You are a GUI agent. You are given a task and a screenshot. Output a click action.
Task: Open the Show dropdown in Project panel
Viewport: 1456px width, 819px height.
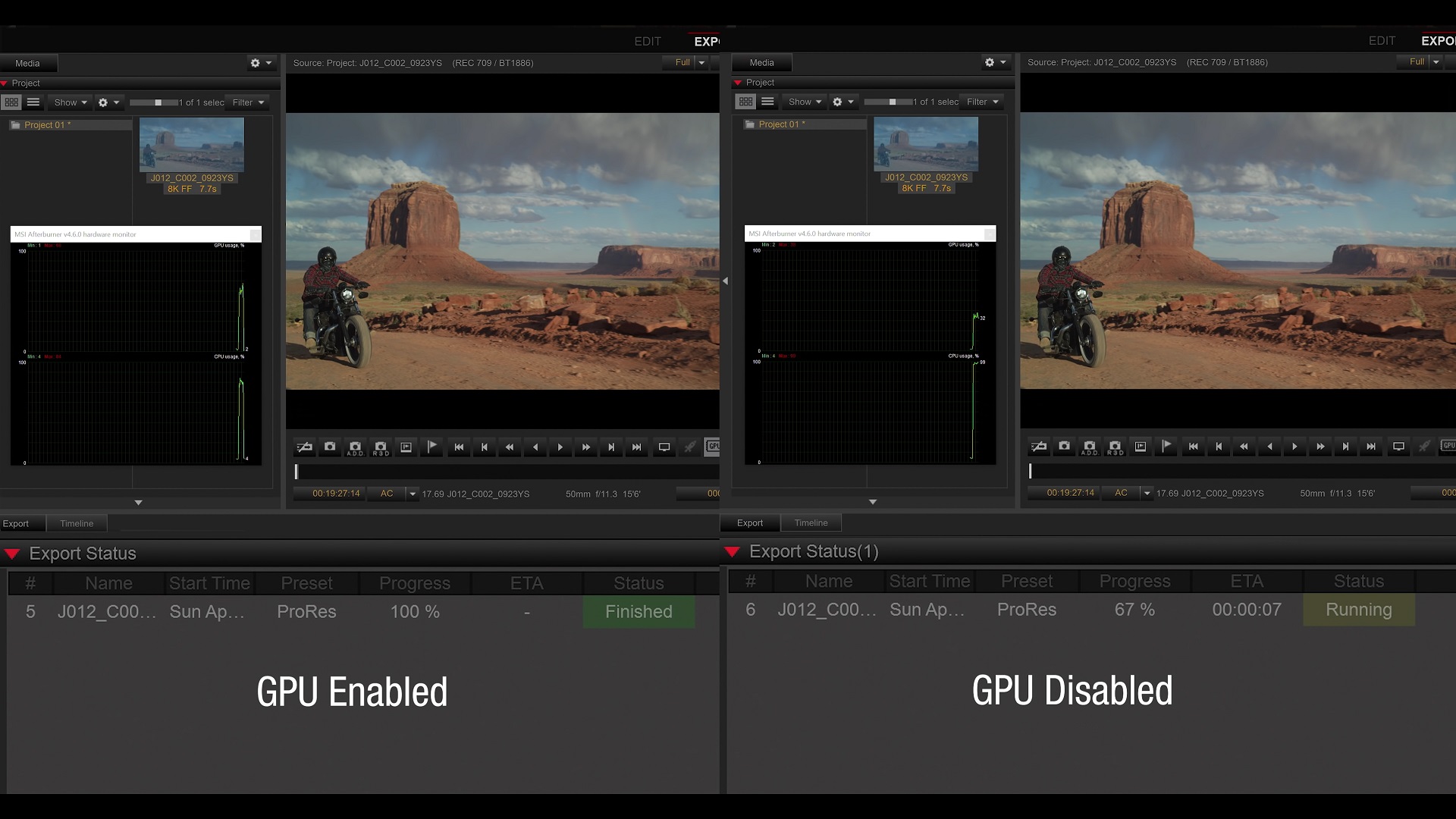click(x=69, y=102)
